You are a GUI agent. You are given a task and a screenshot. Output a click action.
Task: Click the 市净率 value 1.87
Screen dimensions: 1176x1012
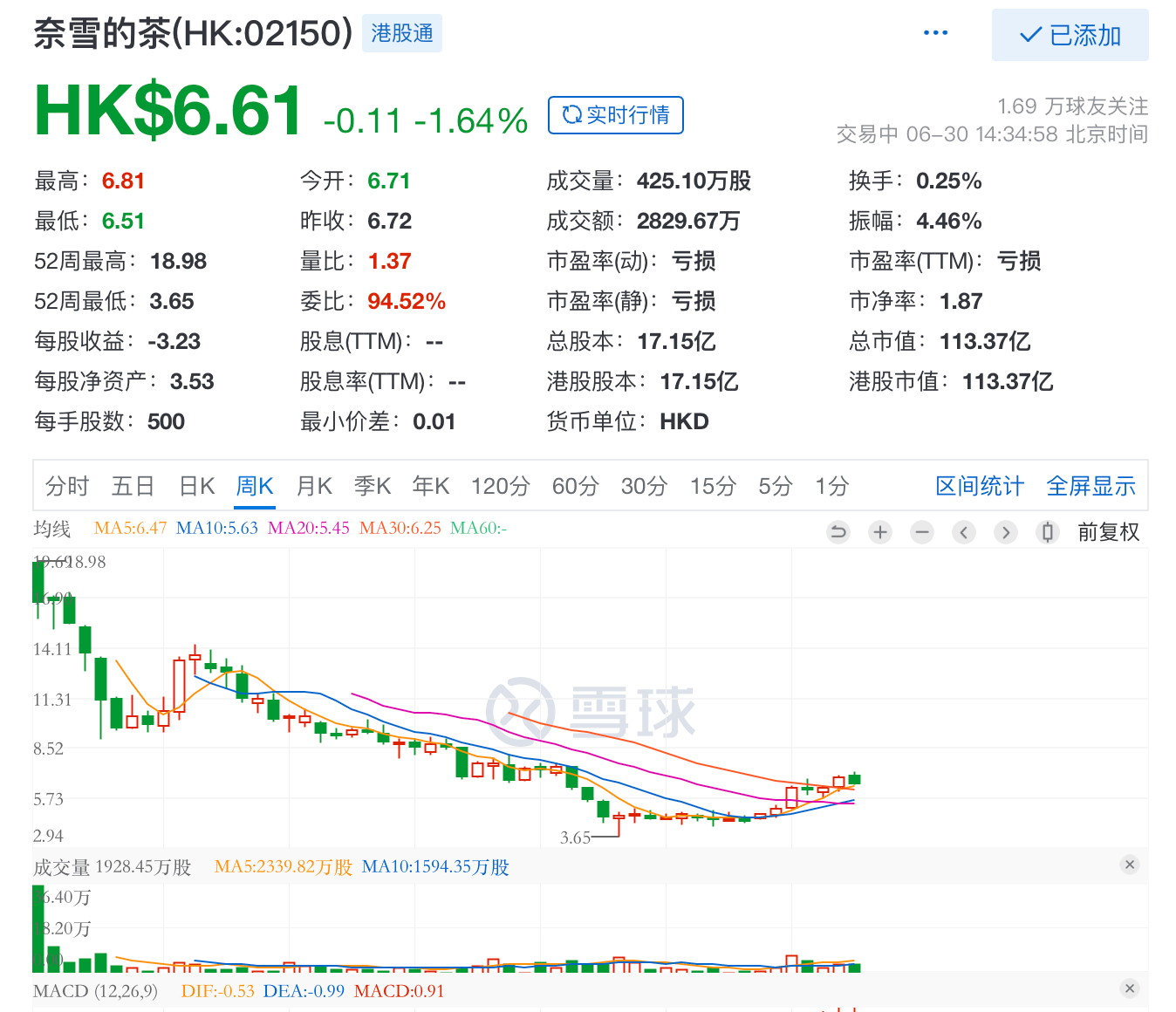[x=961, y=301]
